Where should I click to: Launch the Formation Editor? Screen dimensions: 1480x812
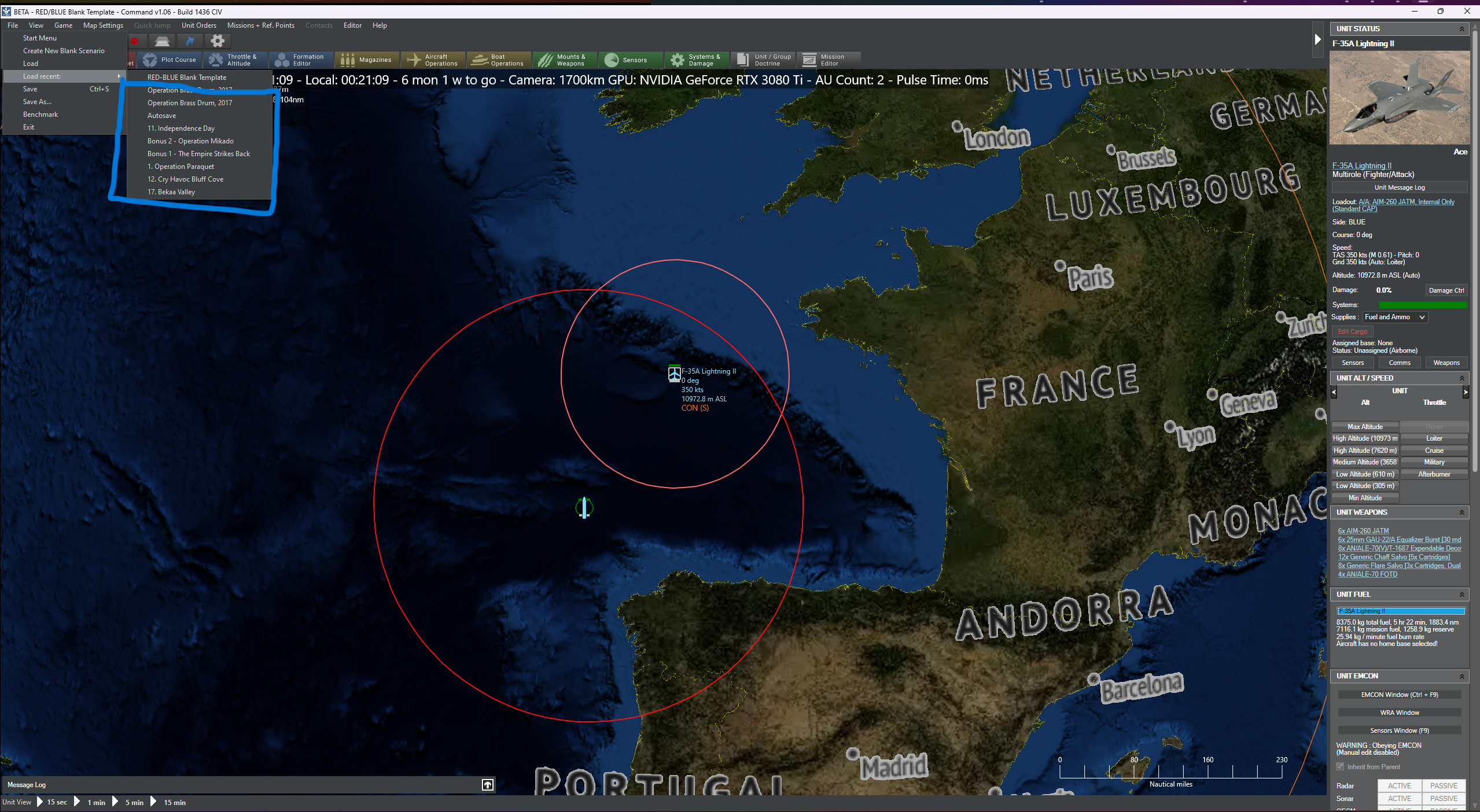click(x=301, y=60)
